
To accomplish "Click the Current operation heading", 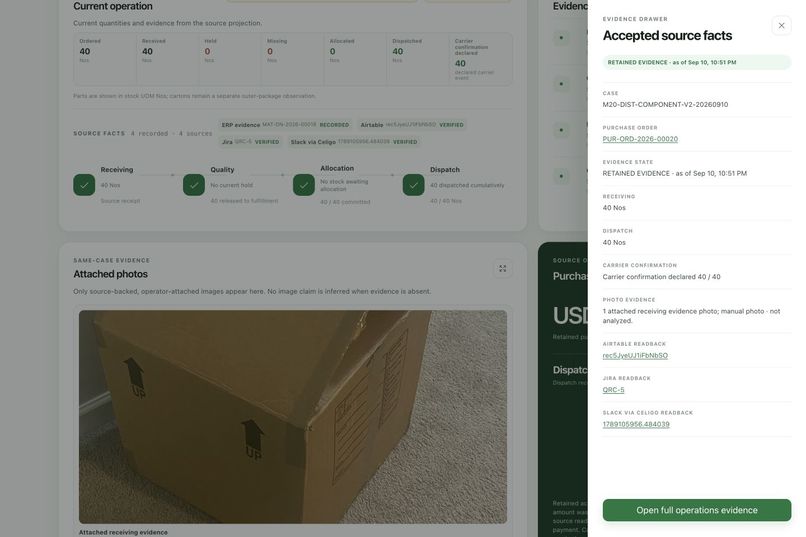I will (x=113, y=6).
